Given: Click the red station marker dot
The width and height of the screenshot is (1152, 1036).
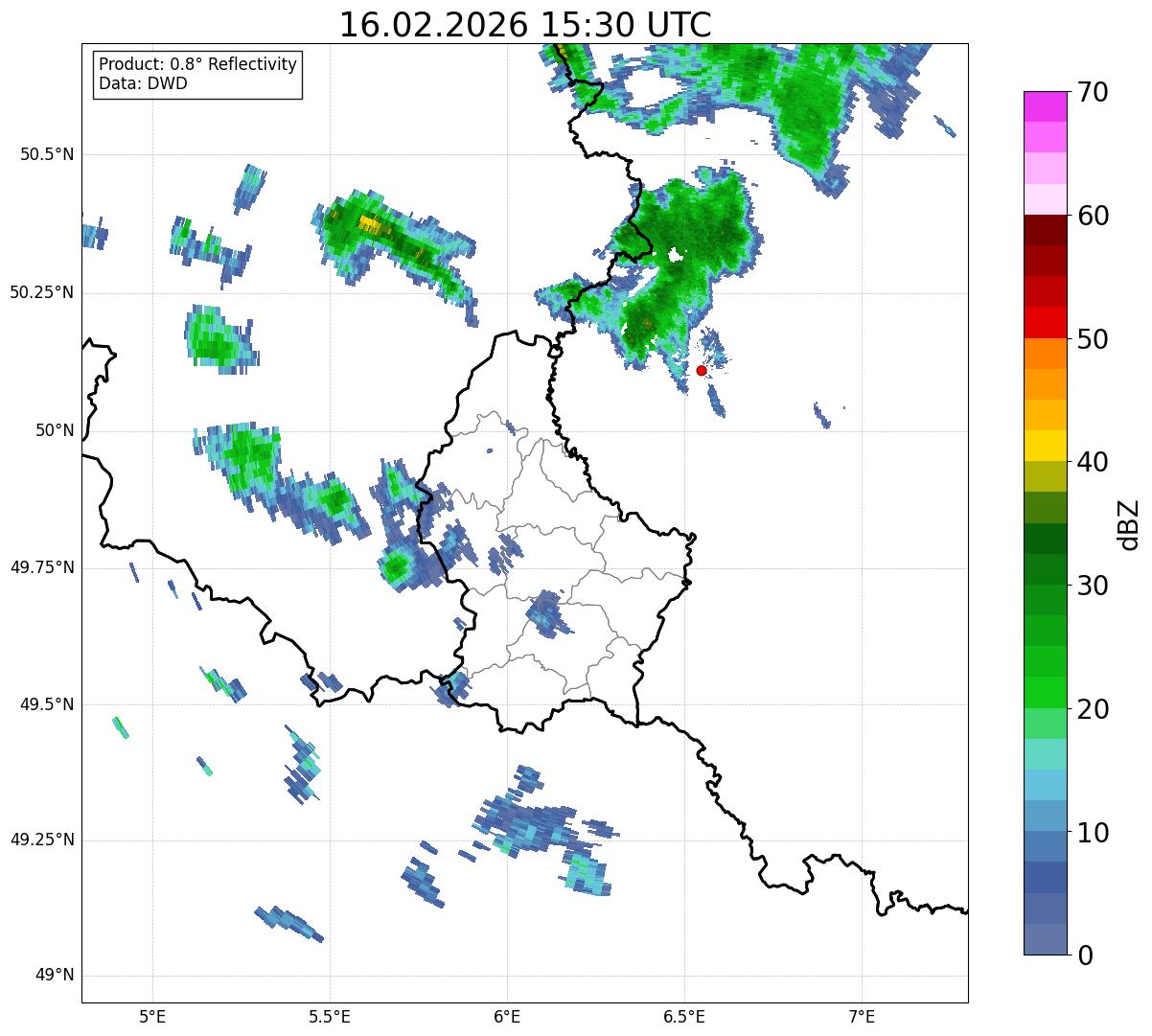Looking at the screenshot, I should coord(701,370).
